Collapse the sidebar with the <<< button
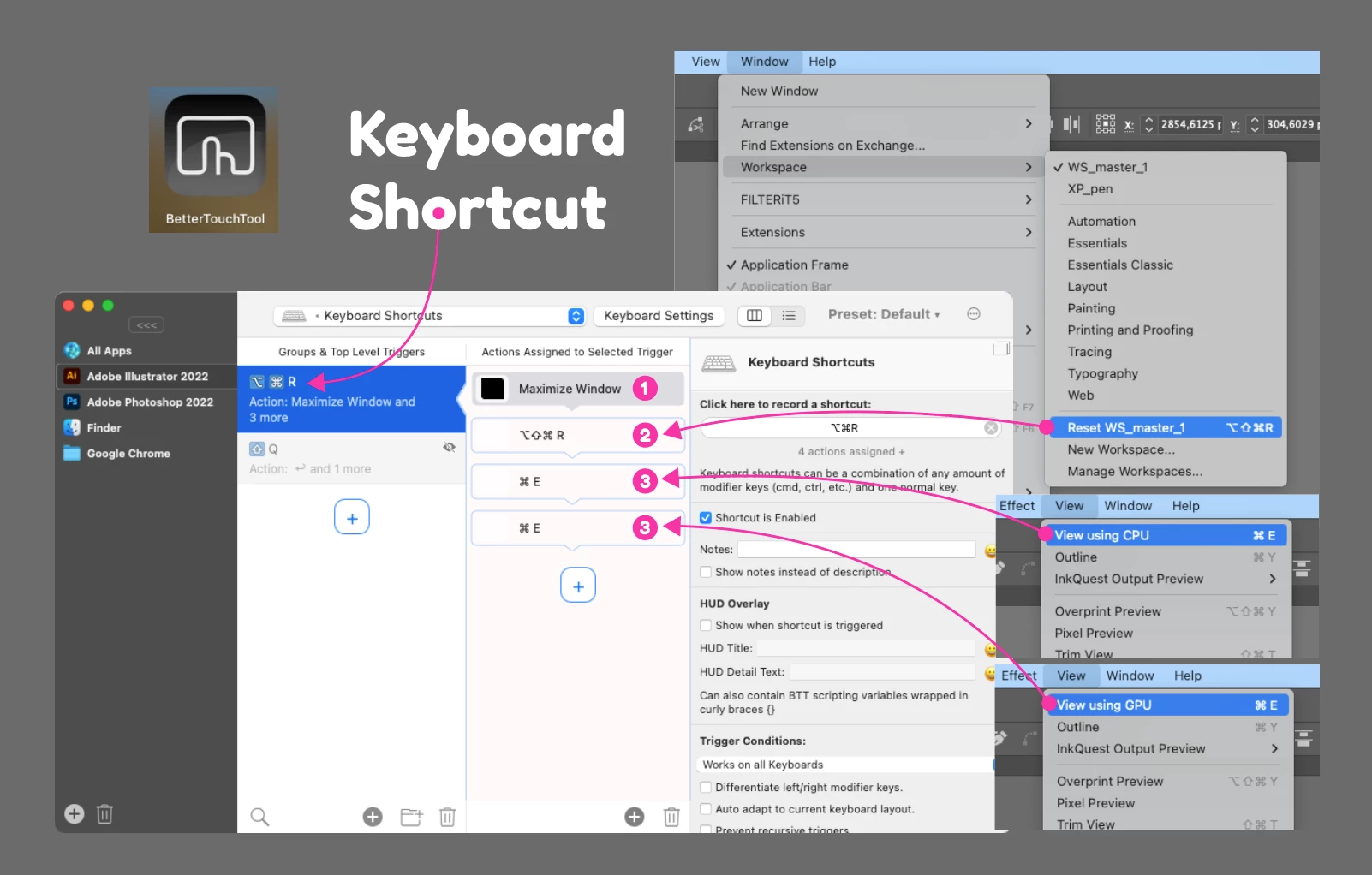 pyautogui.click(x=146, y=325)
